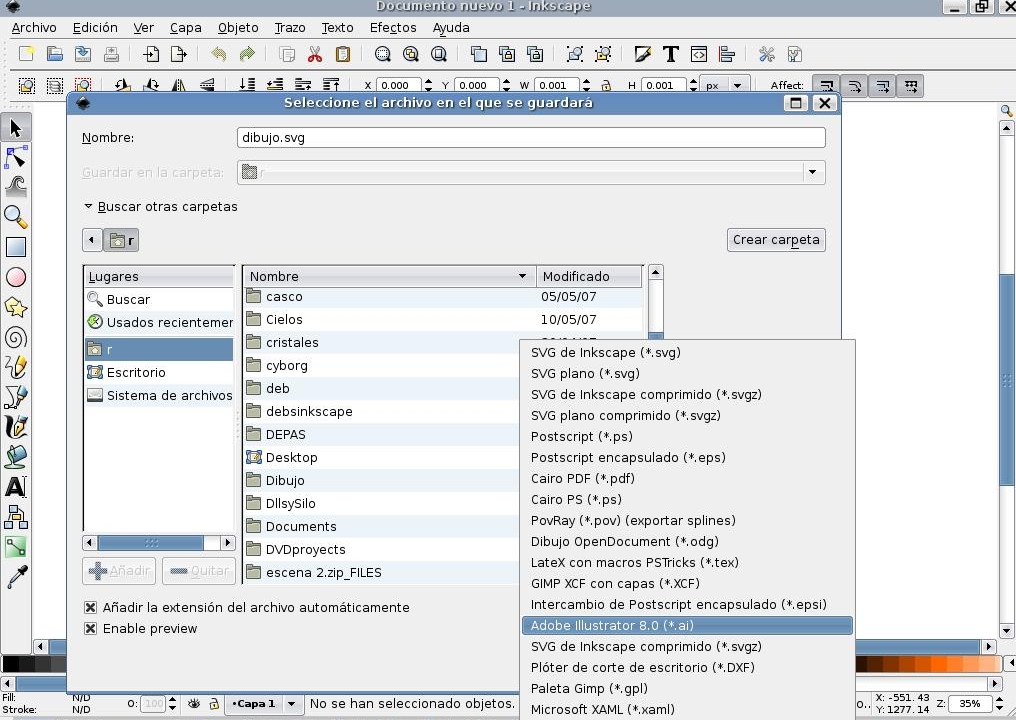The height and width of the screenshot is (720, 1016).
Task: Click the 'r' path folder button
Action: (x=121, y=240)
